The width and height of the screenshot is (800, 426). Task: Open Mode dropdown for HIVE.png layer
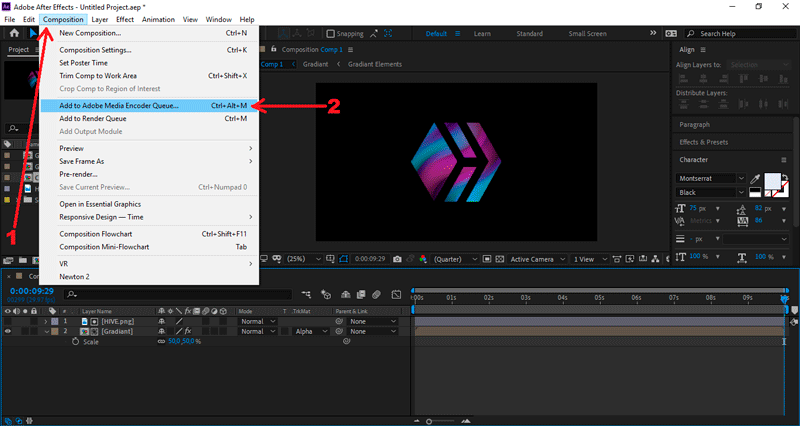click(257, 321)
